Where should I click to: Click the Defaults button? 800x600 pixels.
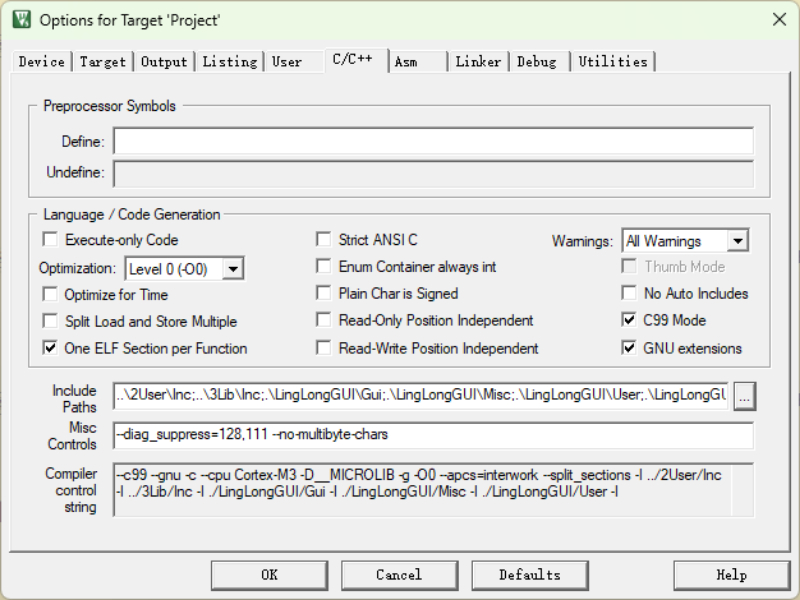[530, 575]
